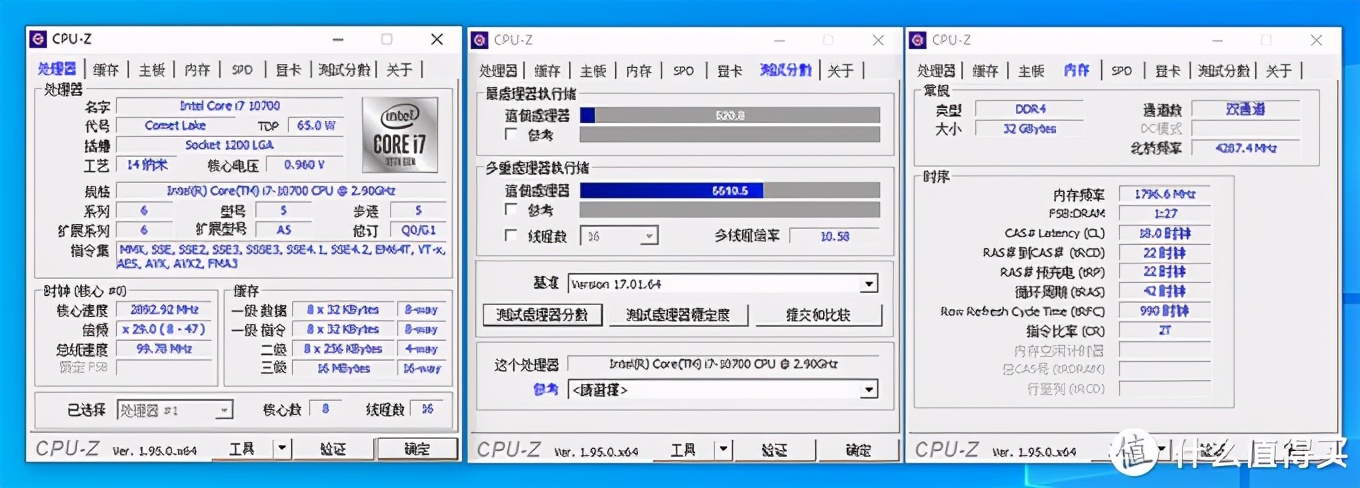Expand 工具 arrow in the benchmark window

[723, 450]
